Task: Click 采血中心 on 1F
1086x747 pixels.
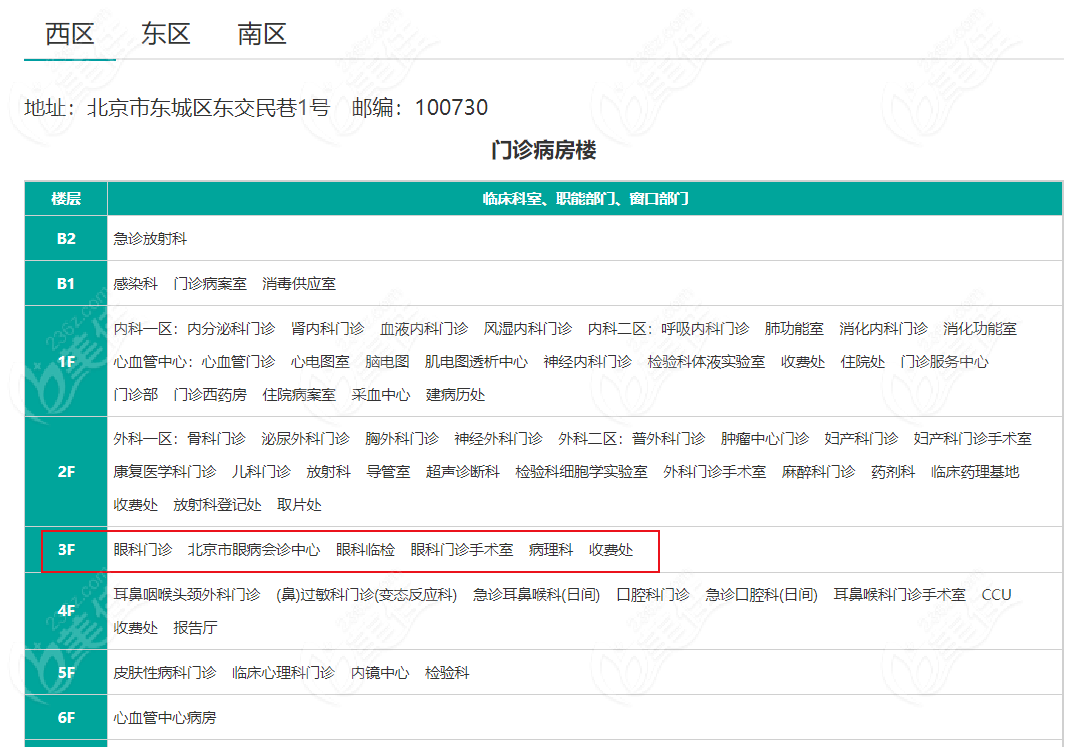Action: [x=381, y=395]
